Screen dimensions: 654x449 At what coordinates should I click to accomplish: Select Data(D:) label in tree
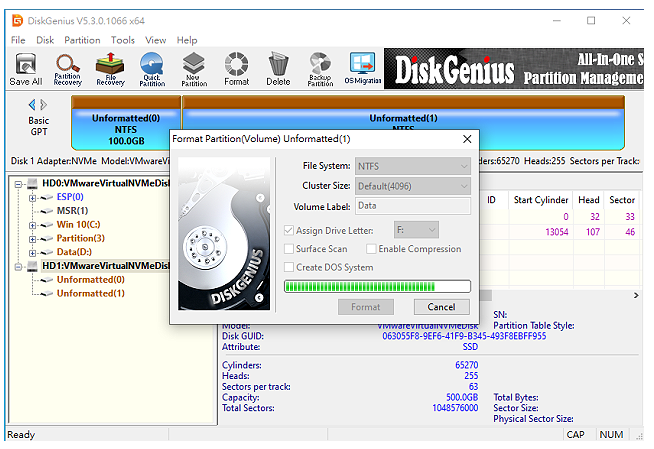point(74,252)
